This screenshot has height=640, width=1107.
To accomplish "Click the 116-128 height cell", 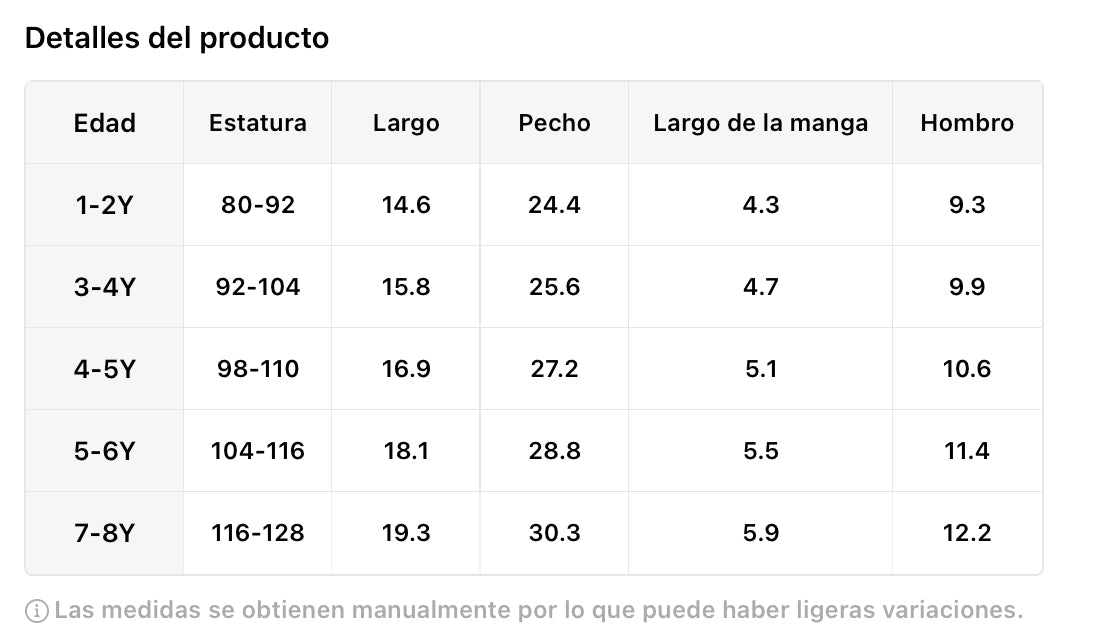I will [x=257, y=533].
